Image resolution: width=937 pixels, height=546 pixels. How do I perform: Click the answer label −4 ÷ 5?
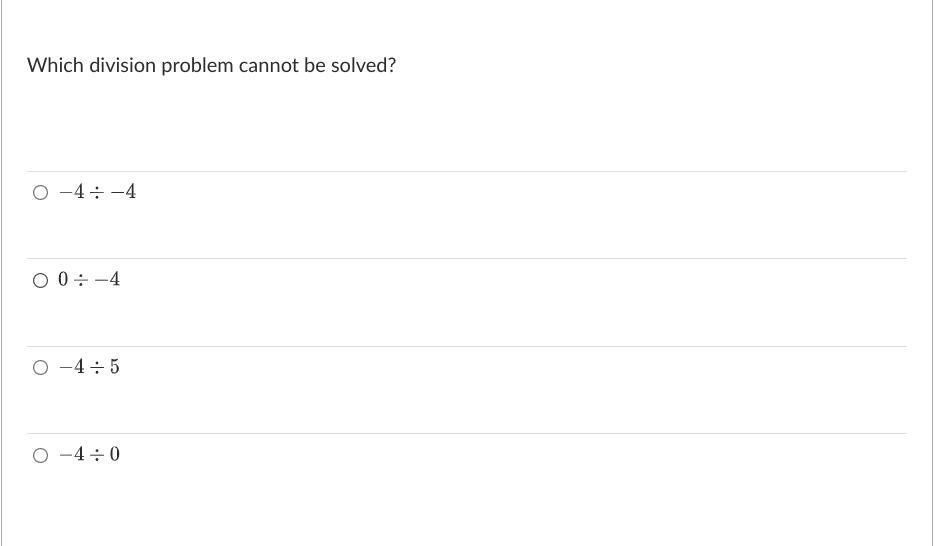(x=89, y=367)
